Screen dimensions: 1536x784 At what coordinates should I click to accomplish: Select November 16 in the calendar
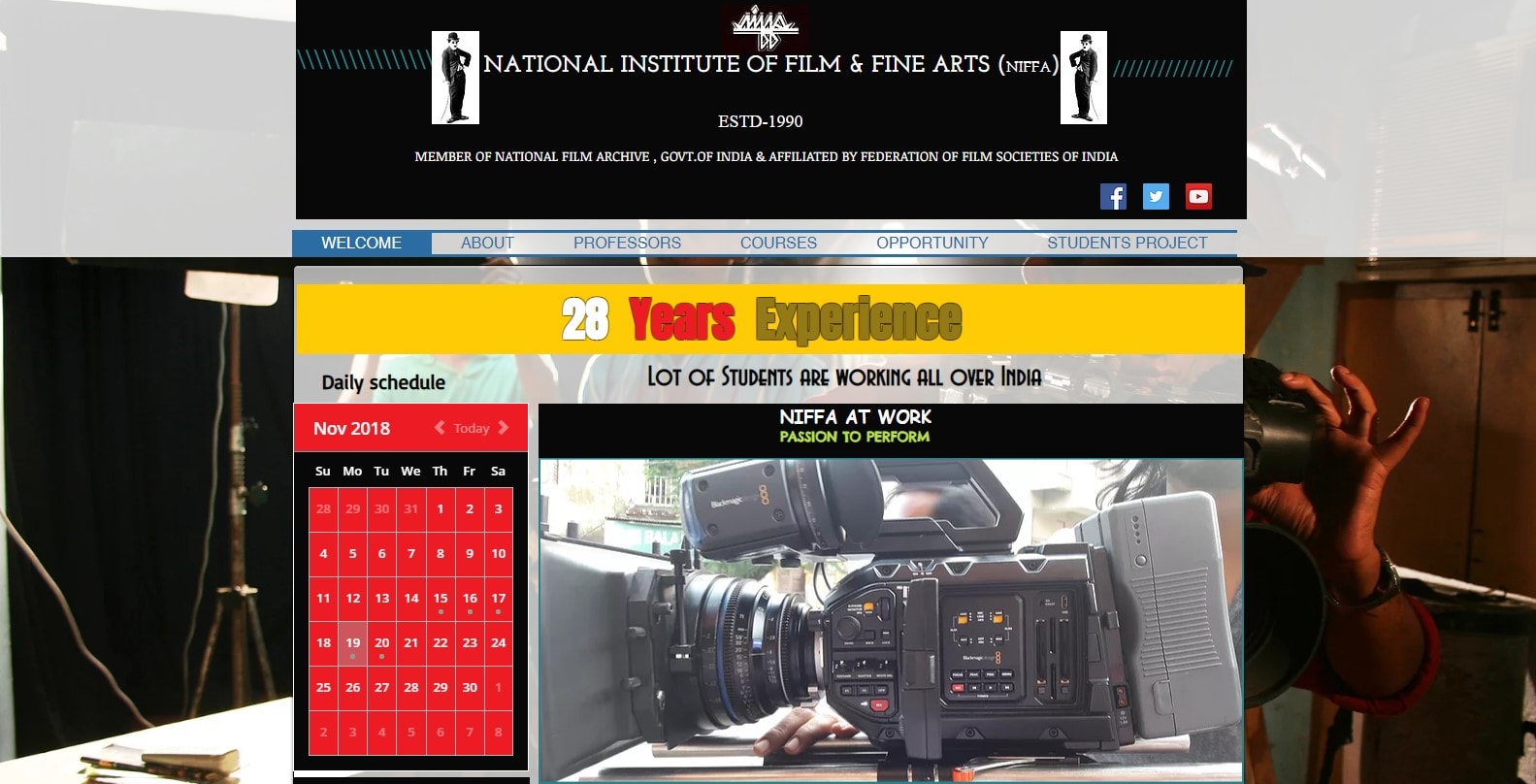(x=470, y=599)
